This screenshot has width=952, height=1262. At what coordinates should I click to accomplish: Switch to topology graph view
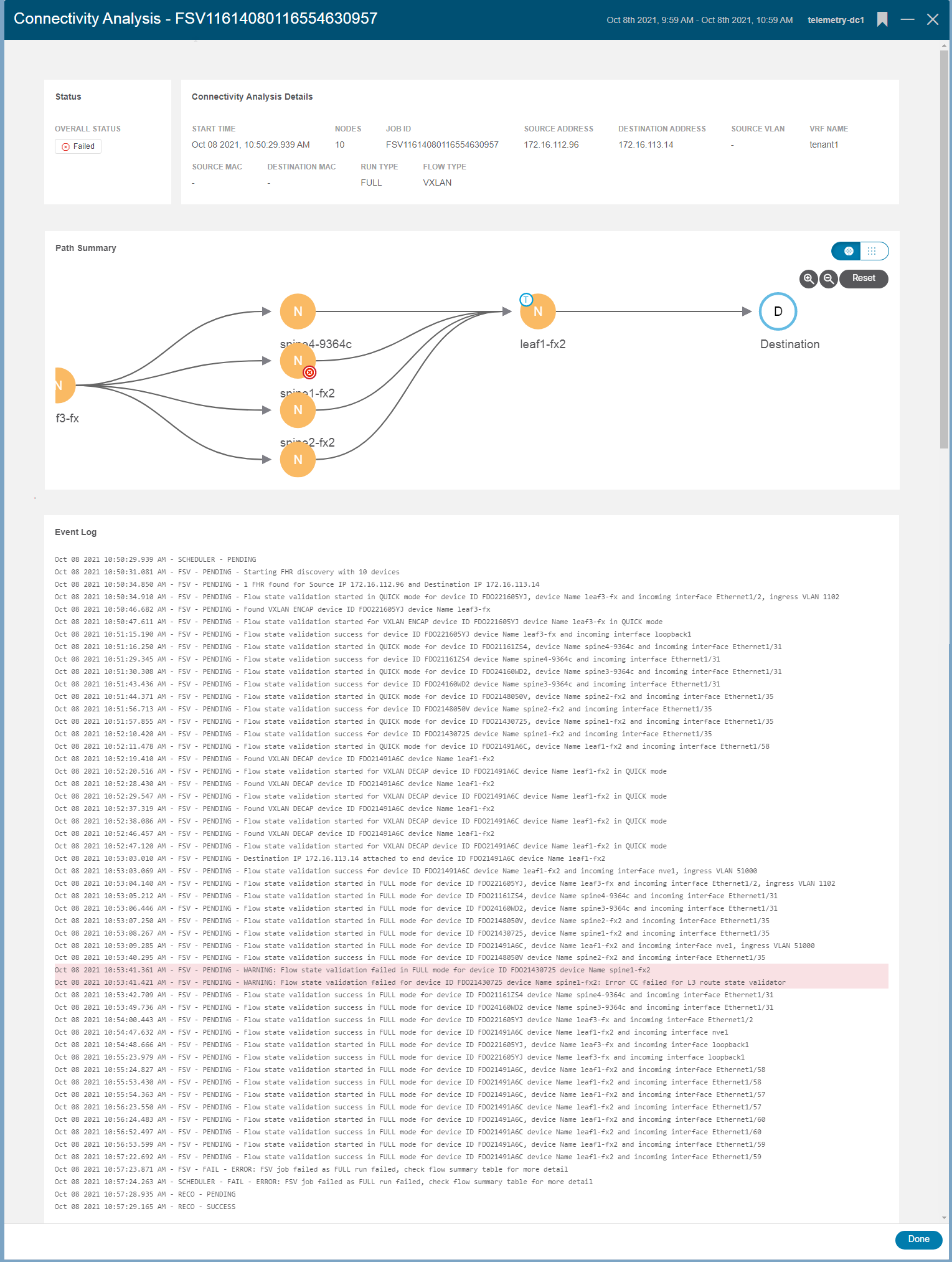[847, 251]
